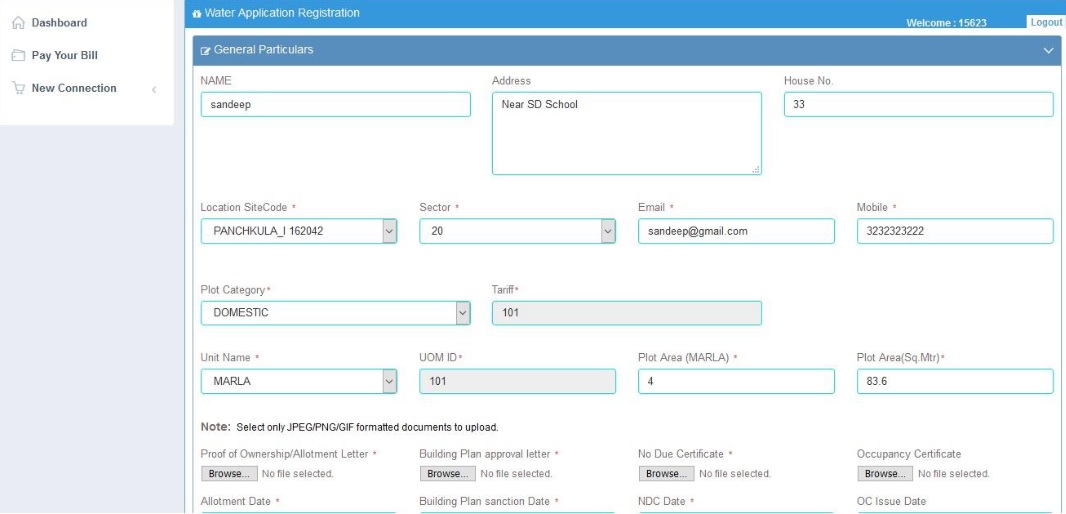Open Dashboard from the sidebar
1066x514 pixels.
pyautogui.click(x=59, y=22)
